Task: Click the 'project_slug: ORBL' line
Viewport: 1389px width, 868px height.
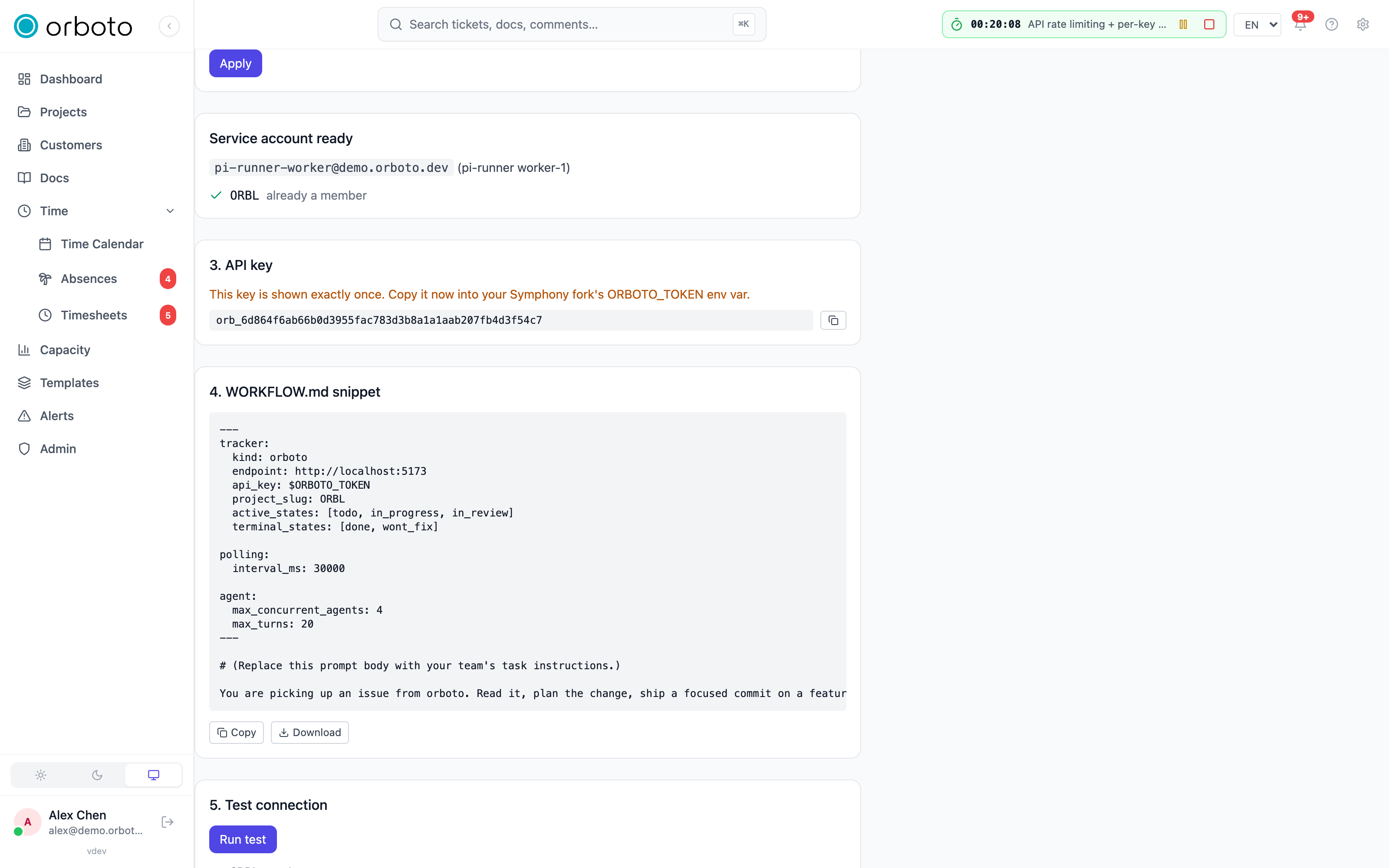Action: [x=288, y=499]
